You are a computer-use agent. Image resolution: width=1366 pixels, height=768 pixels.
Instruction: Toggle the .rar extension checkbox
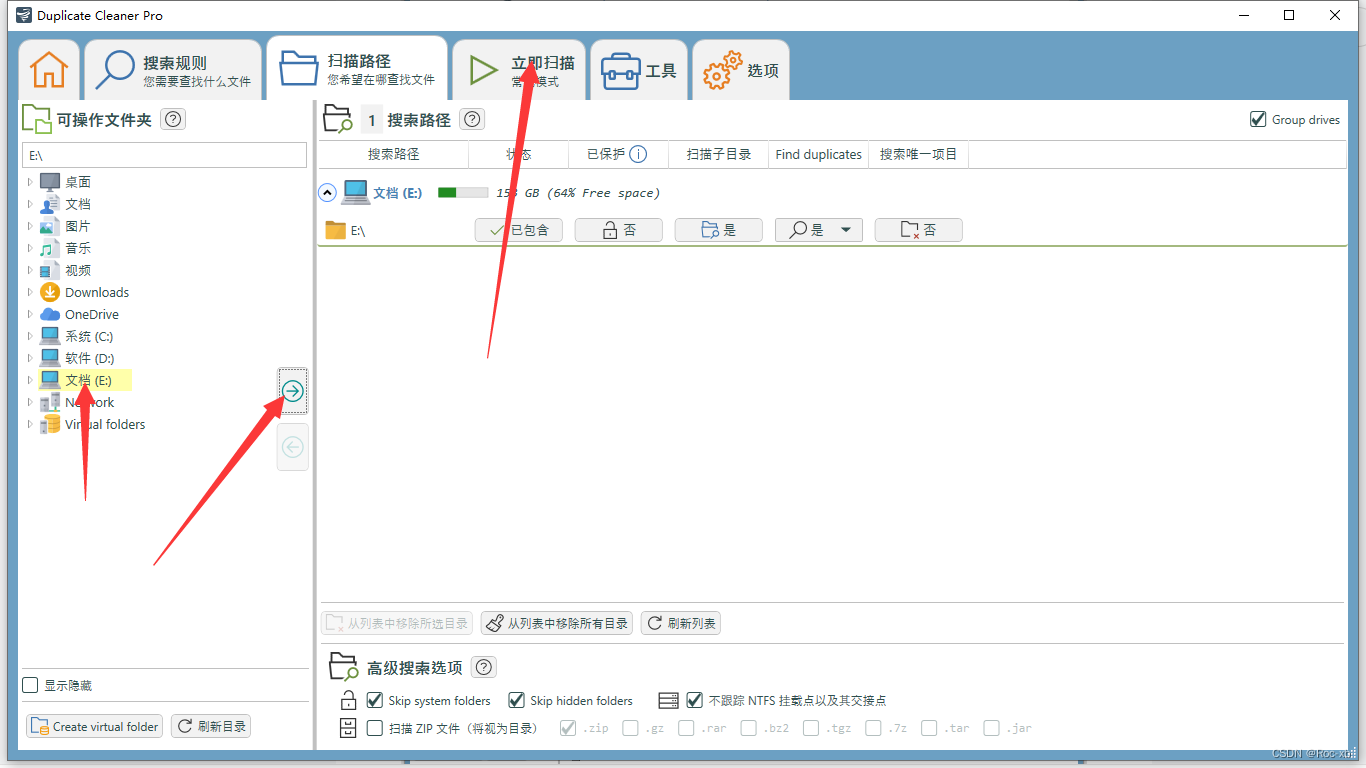tap(686, 728)
